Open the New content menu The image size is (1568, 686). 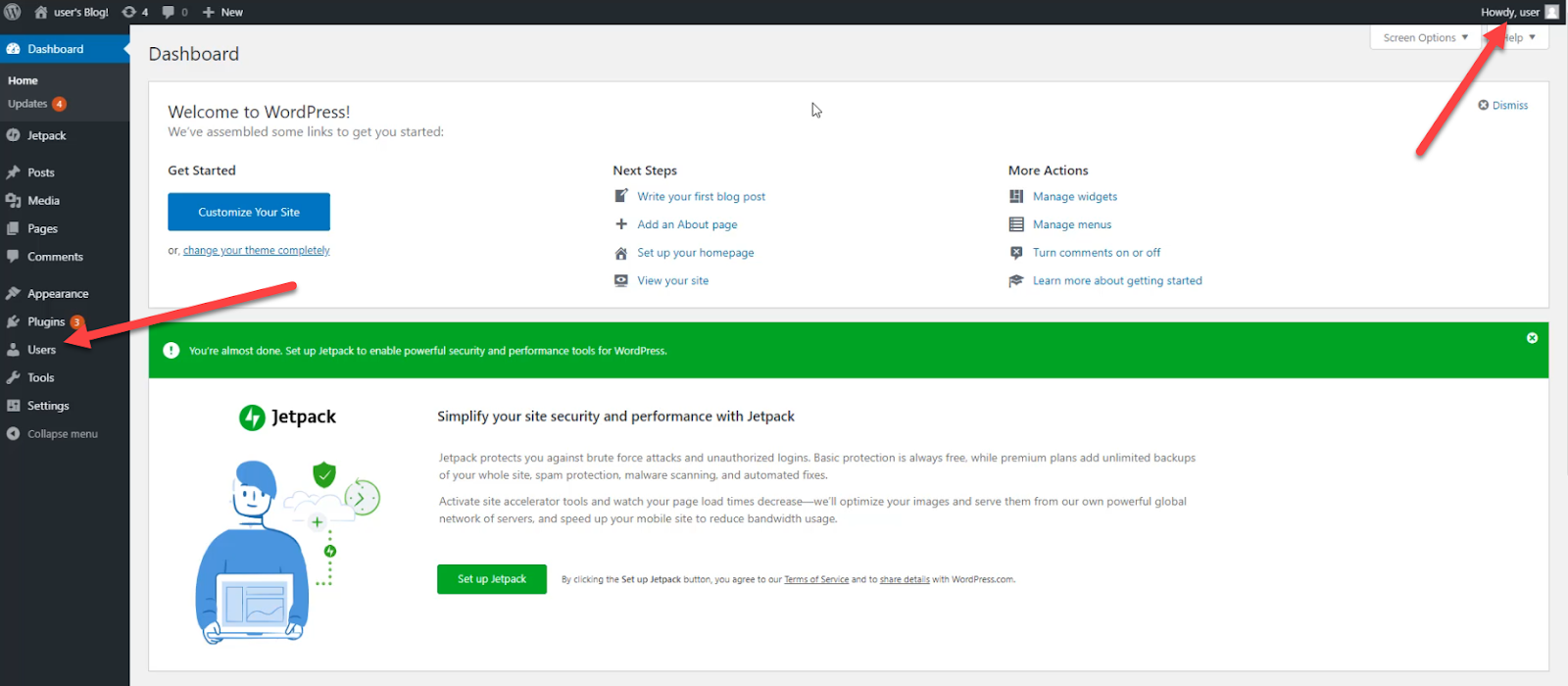coord(222,12)
